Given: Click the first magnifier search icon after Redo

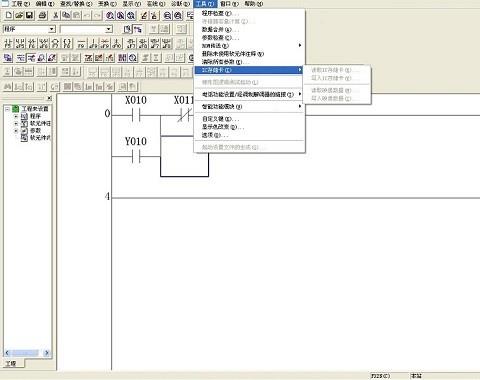Looking at the screenshot, I should tap(110, 15).
